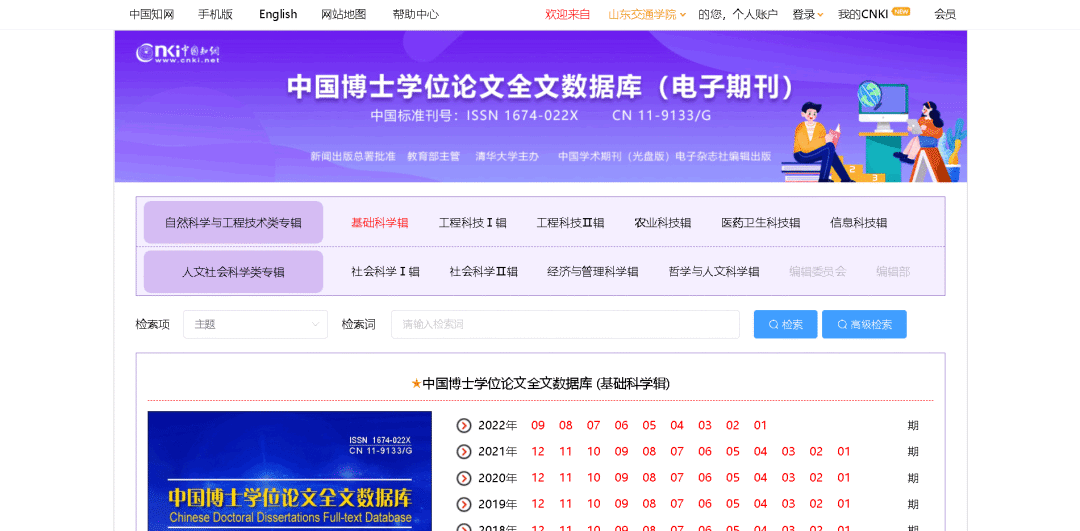Screen dimensions: 1080x531
Task: Open 2020年 issue 06
Action: [705, 478]
